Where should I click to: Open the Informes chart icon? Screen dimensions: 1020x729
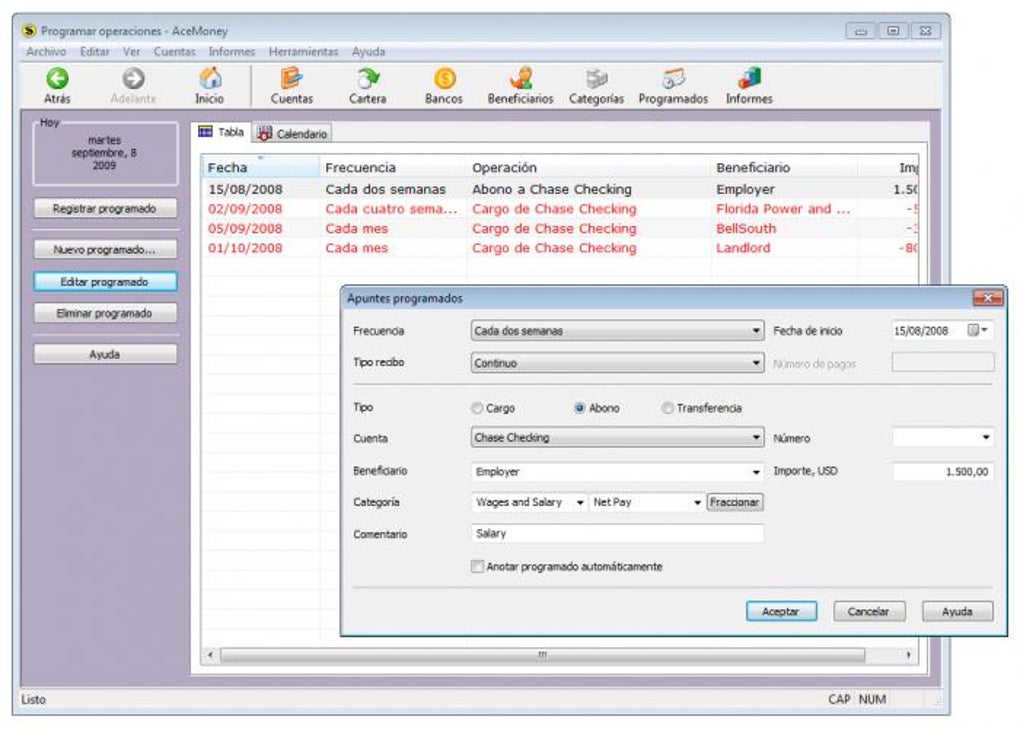(x=749, y=78)
